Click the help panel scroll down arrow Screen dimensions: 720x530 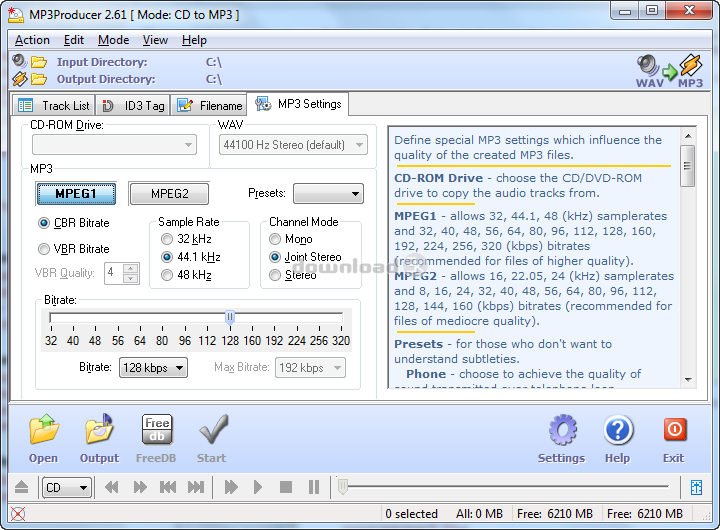(688, 379)
